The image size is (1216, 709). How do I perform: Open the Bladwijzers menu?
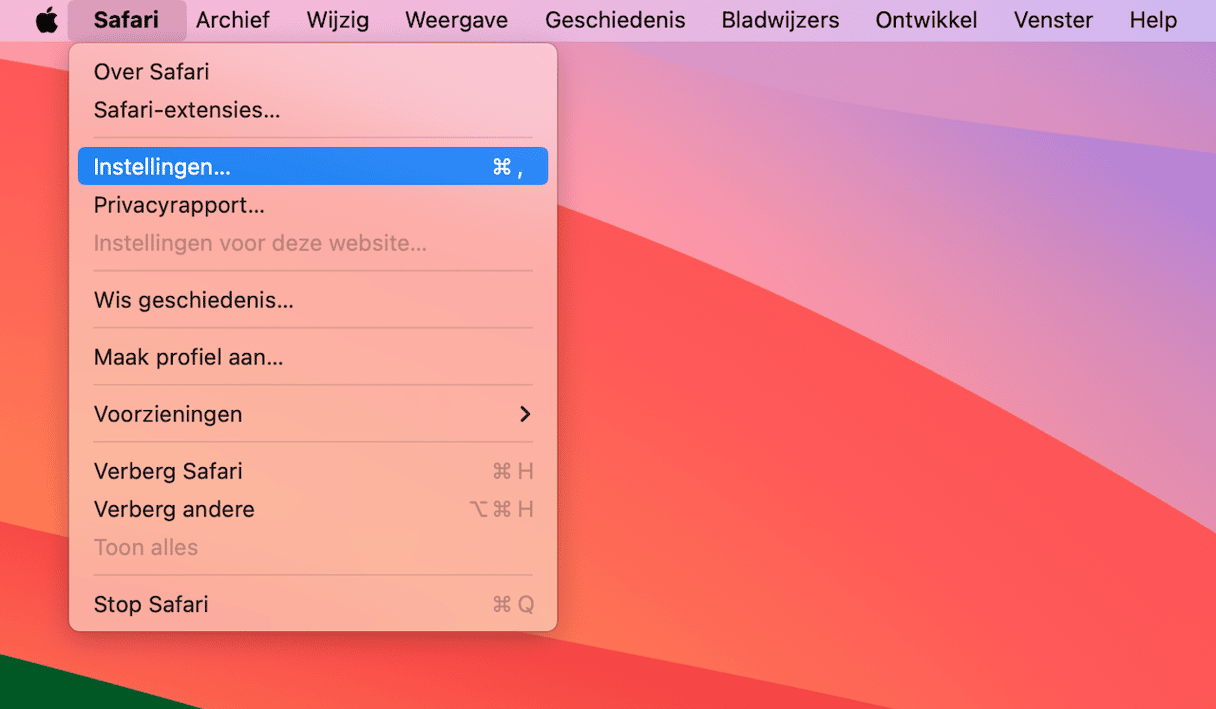(780, 20)
